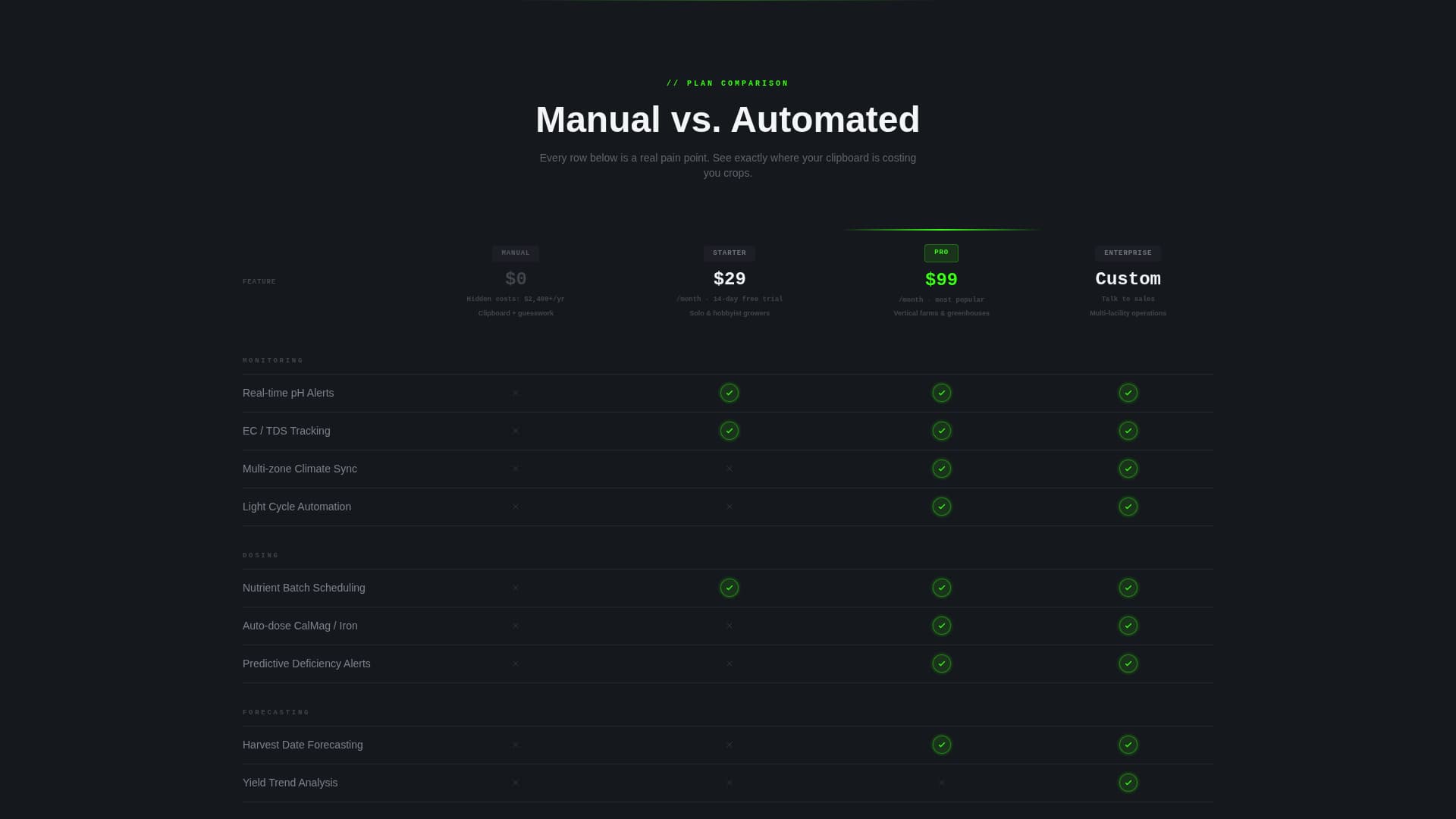The image size is (1456, 819).
Task: Click Manual cross for Yield Trend Analysis
Action: [x=516, y=783]
